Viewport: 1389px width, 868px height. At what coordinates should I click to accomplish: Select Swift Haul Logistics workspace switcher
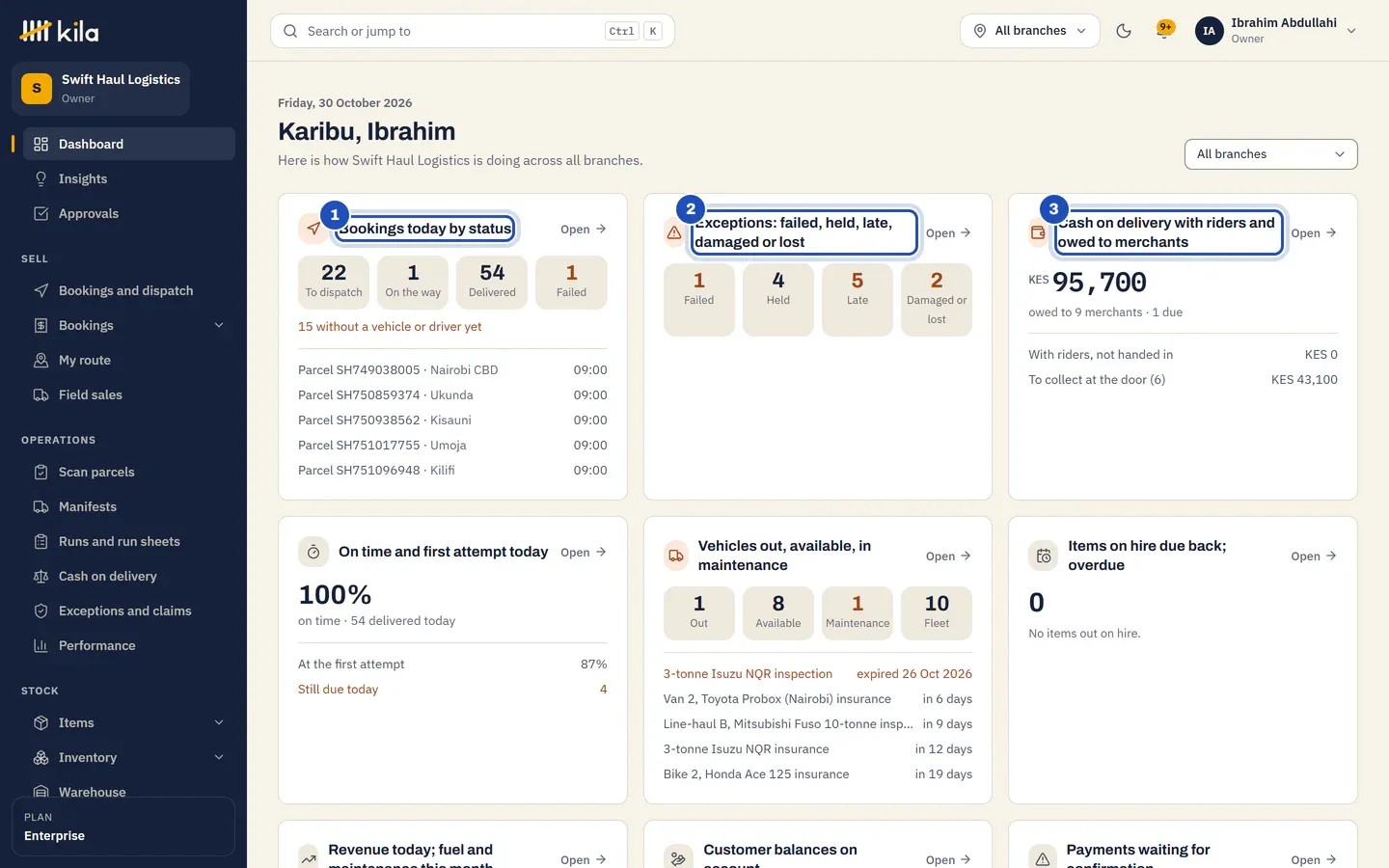100,89
